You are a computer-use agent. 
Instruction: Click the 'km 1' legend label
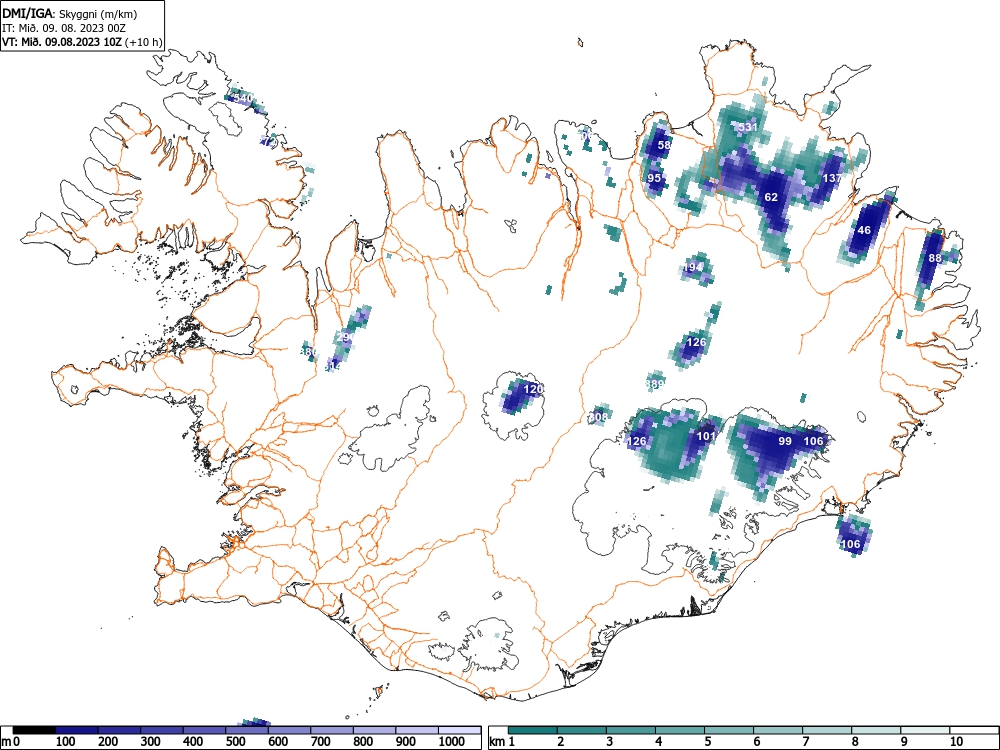pos(502,742)
